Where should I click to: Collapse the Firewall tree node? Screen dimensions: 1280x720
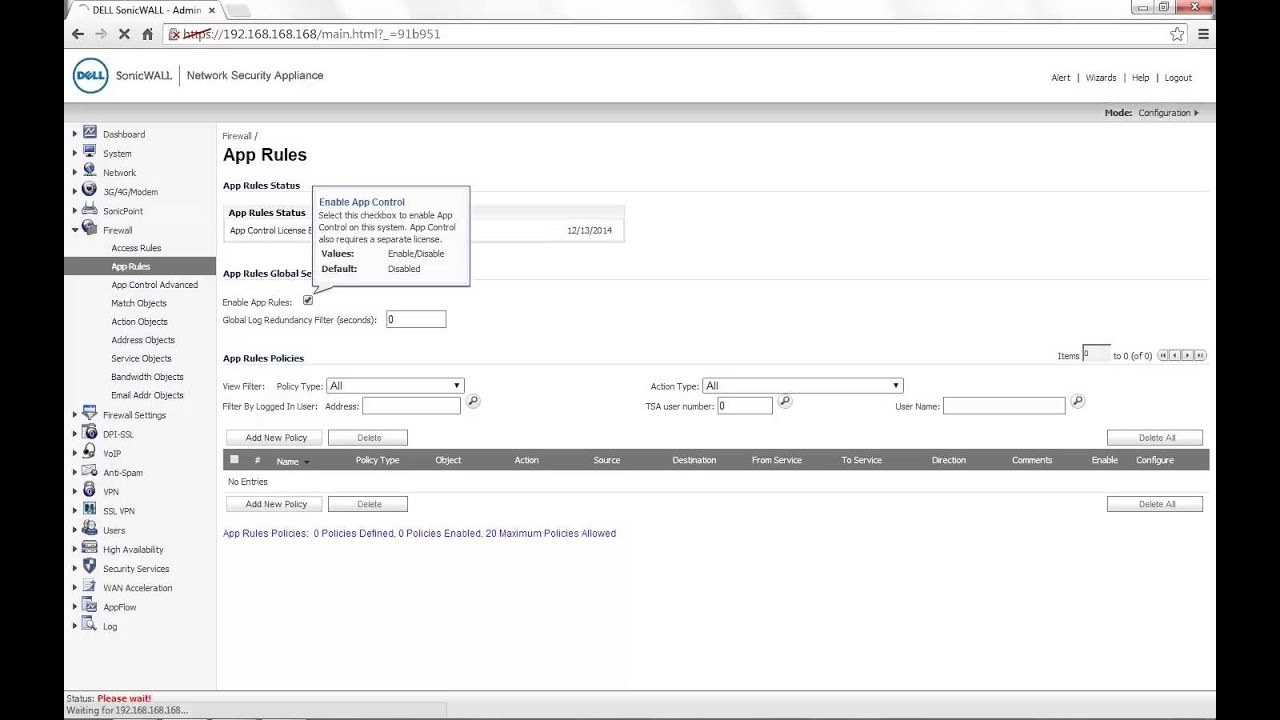74,230
